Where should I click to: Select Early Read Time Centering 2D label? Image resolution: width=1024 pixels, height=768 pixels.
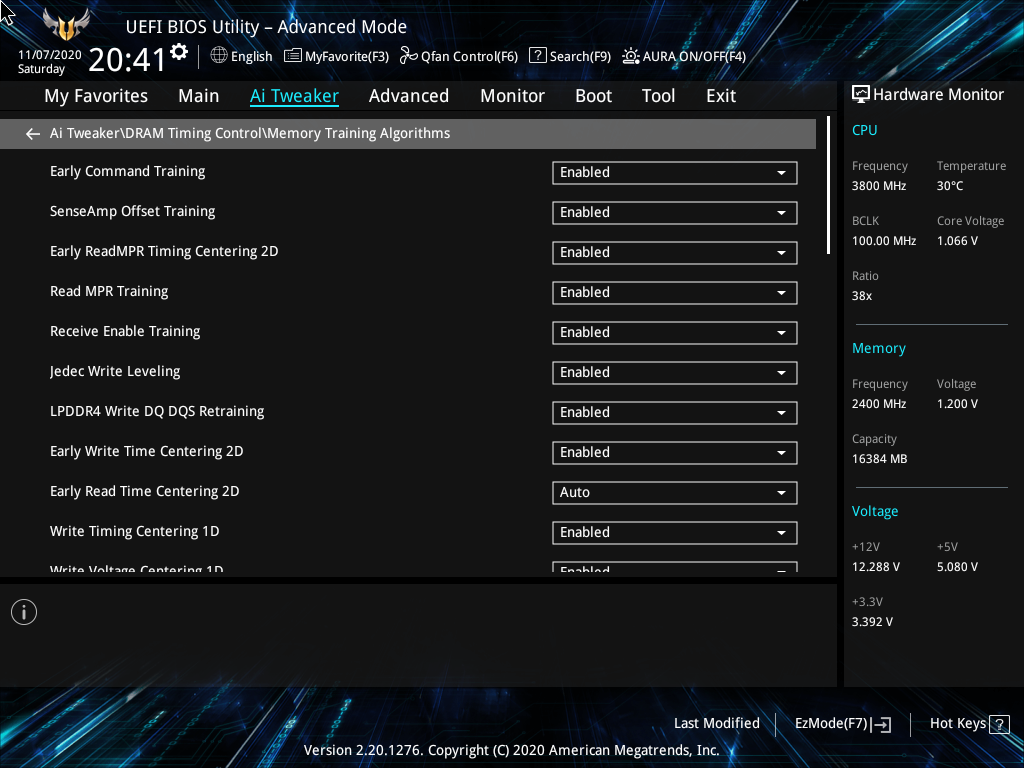click(144, 492)
